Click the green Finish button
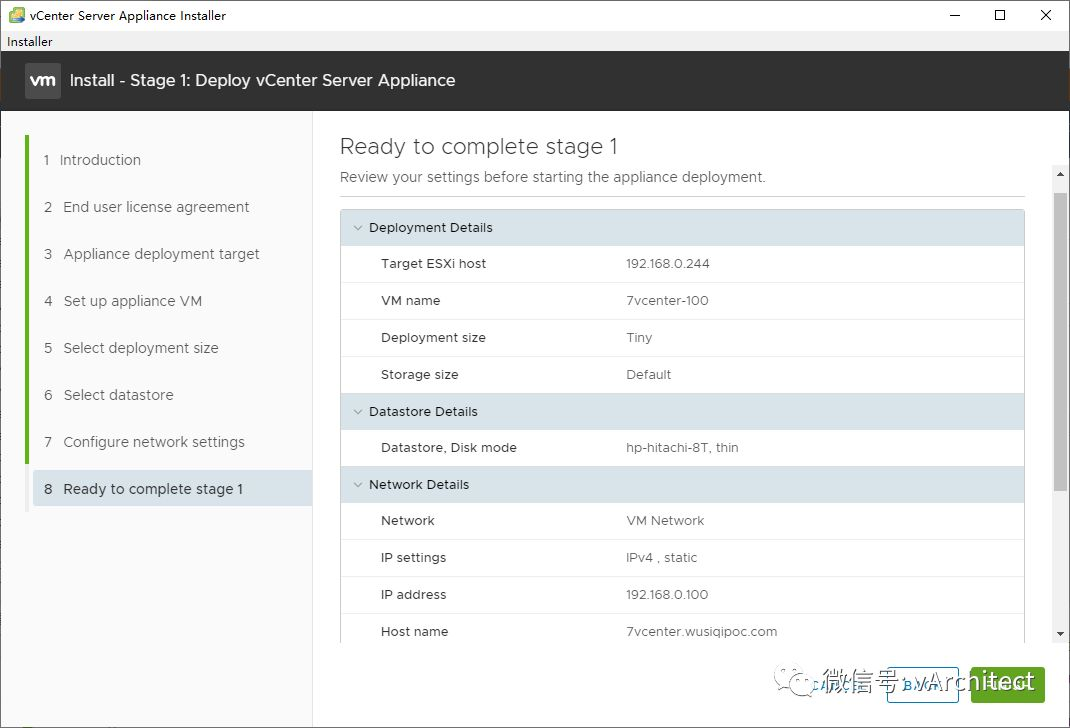This screenshot has width=1070, height=728. [x=1007, y=685]
